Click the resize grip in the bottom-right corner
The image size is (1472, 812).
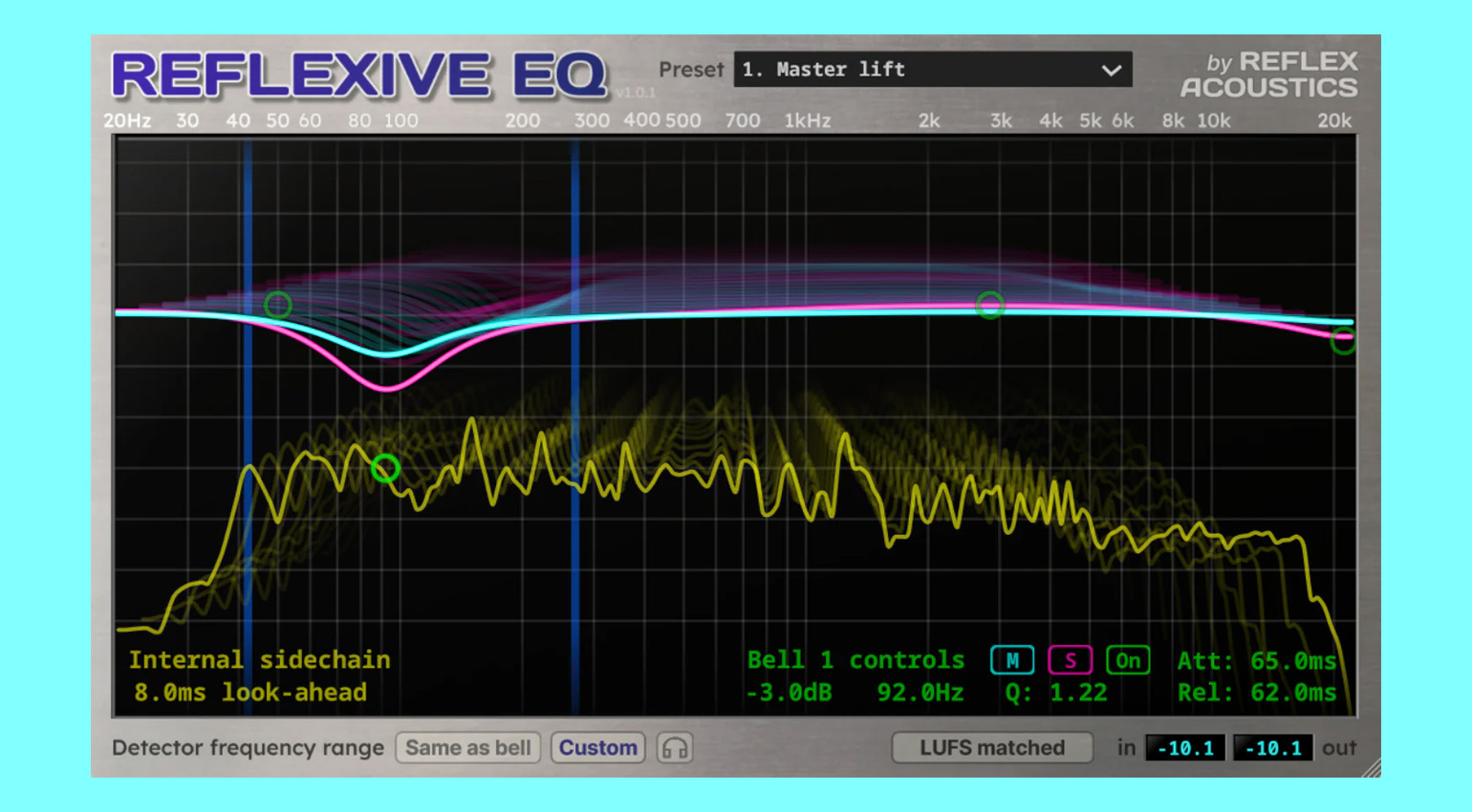tap(1371, 766)
